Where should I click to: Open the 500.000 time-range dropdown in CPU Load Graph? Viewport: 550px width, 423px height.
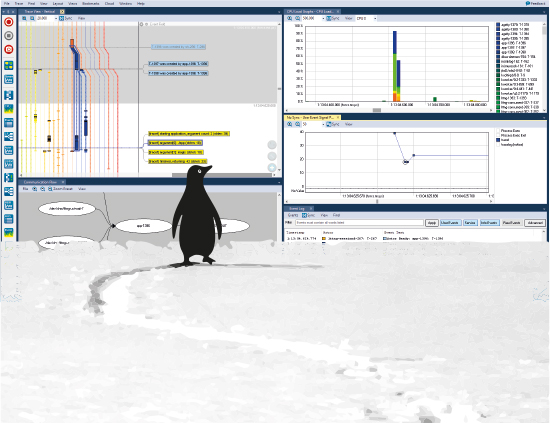pos(323,18)
